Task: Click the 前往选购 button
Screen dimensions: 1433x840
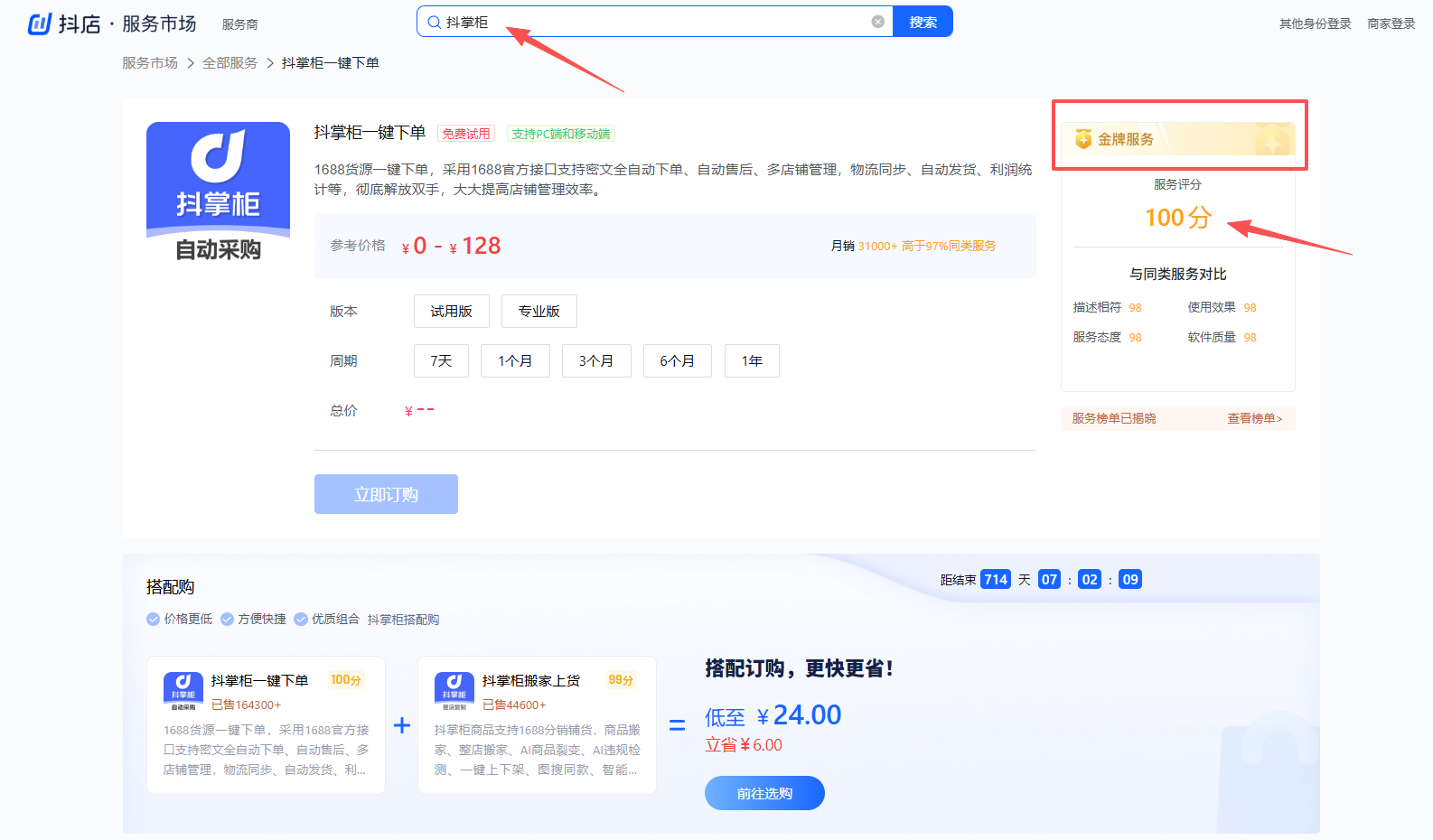Action: [x=764, y=793]
